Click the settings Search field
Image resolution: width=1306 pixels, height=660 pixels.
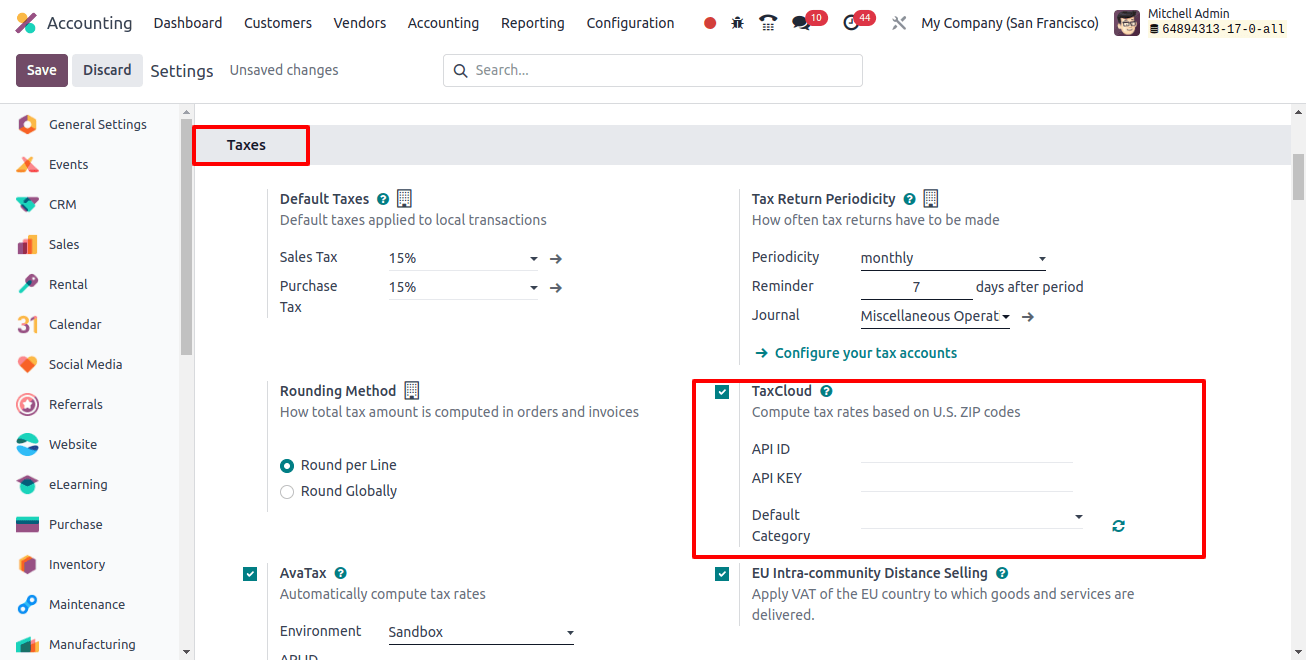[653, 70]
